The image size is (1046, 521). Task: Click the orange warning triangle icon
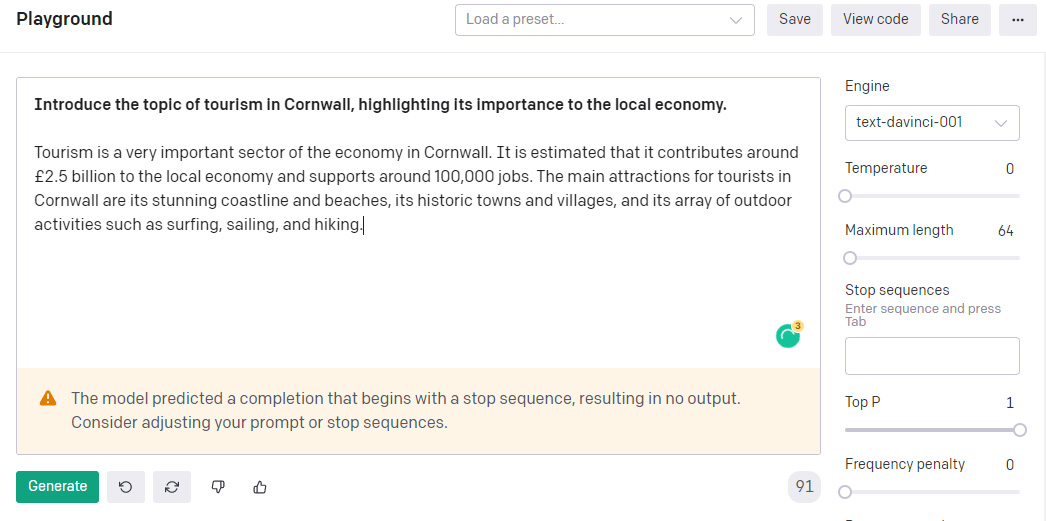point(48,398)
